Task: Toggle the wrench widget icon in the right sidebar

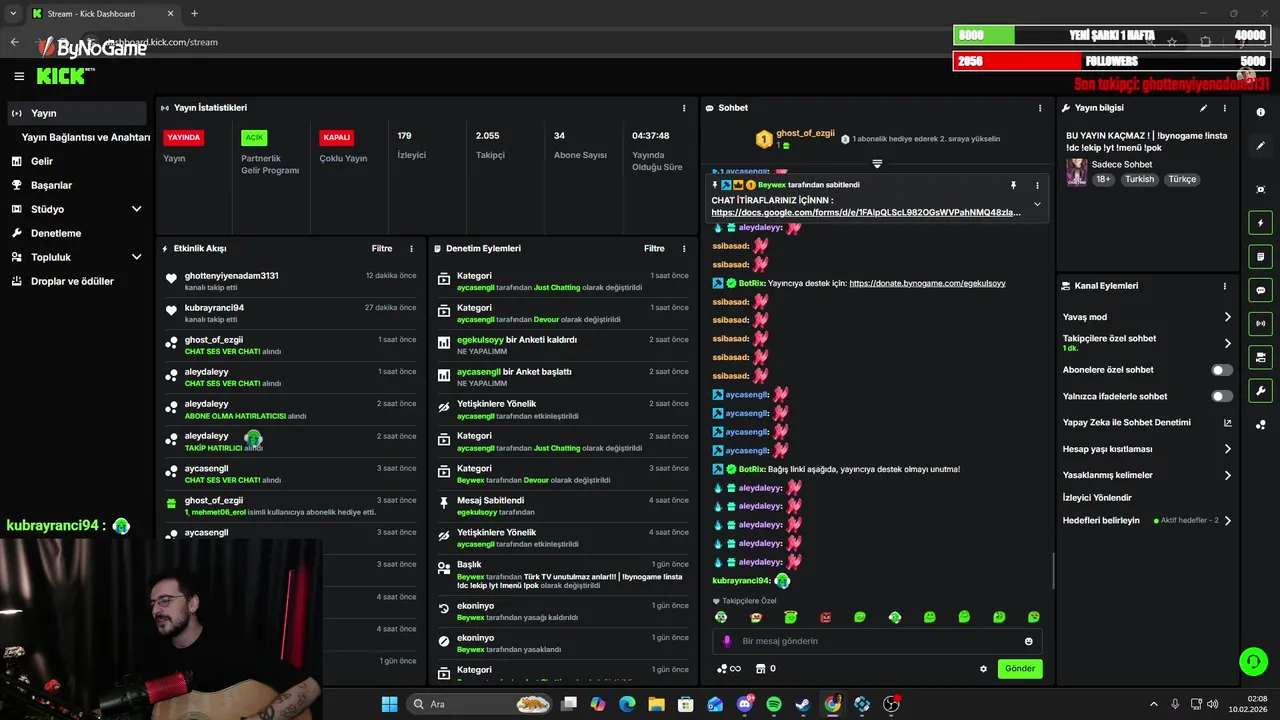Action: (x=1261, y=391)
